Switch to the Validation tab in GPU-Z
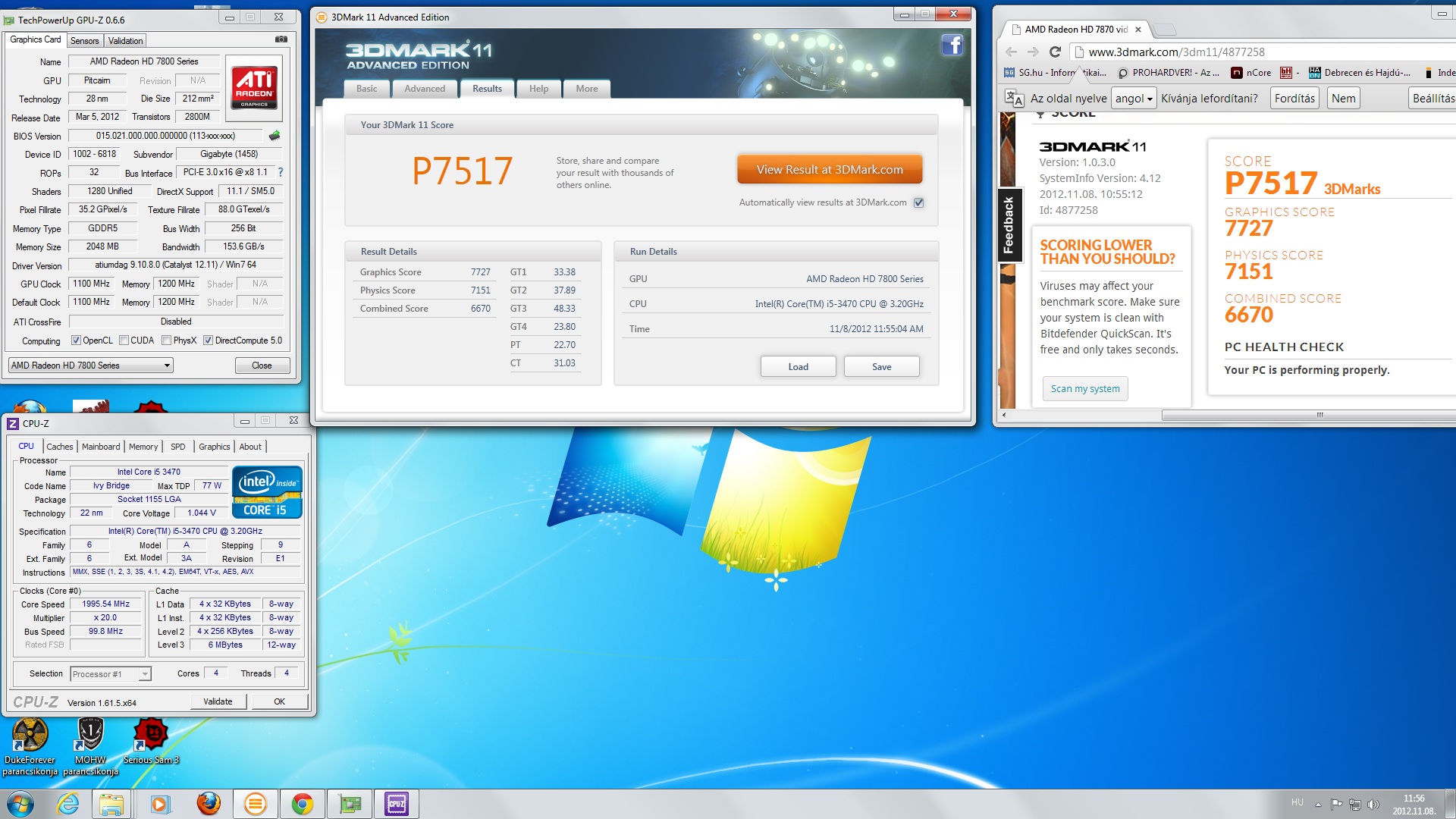Screen dimensions: 1456x819 tap(125, 41)
